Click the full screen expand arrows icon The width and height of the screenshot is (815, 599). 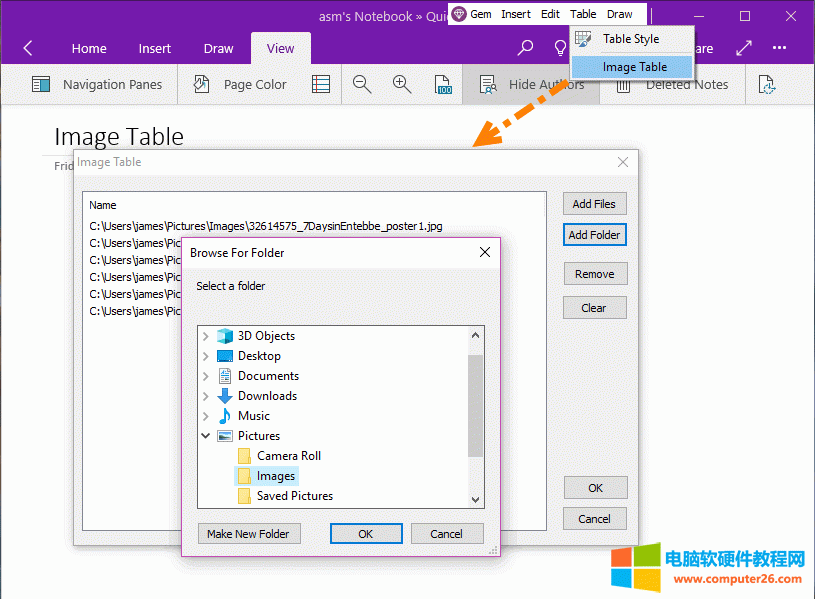(744, 48)
